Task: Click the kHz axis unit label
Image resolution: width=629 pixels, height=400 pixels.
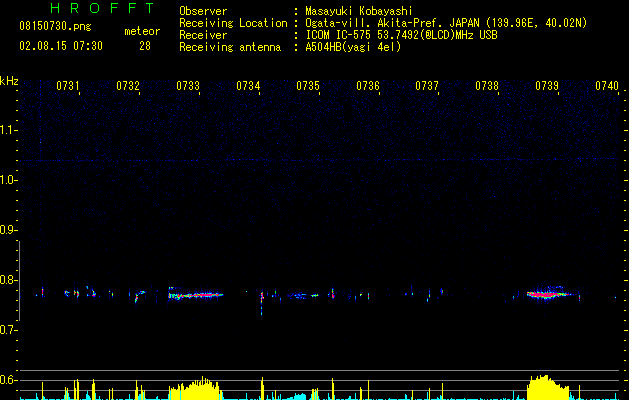Action: [9, 81]
